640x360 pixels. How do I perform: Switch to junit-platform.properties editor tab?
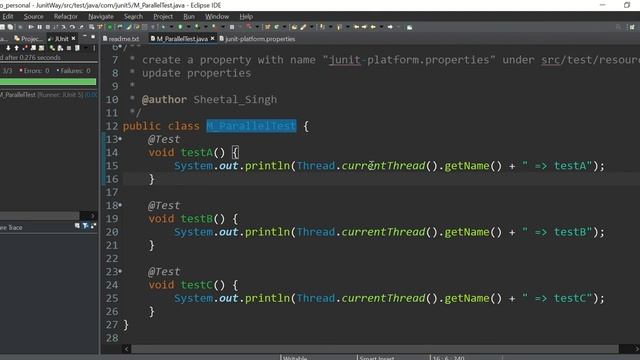point(257,39)
